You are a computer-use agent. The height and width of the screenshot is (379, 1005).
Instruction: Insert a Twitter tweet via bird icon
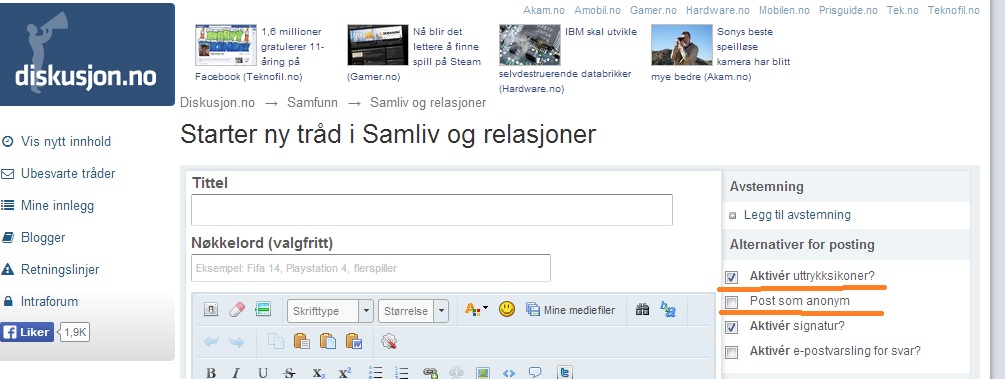[565, 373]
